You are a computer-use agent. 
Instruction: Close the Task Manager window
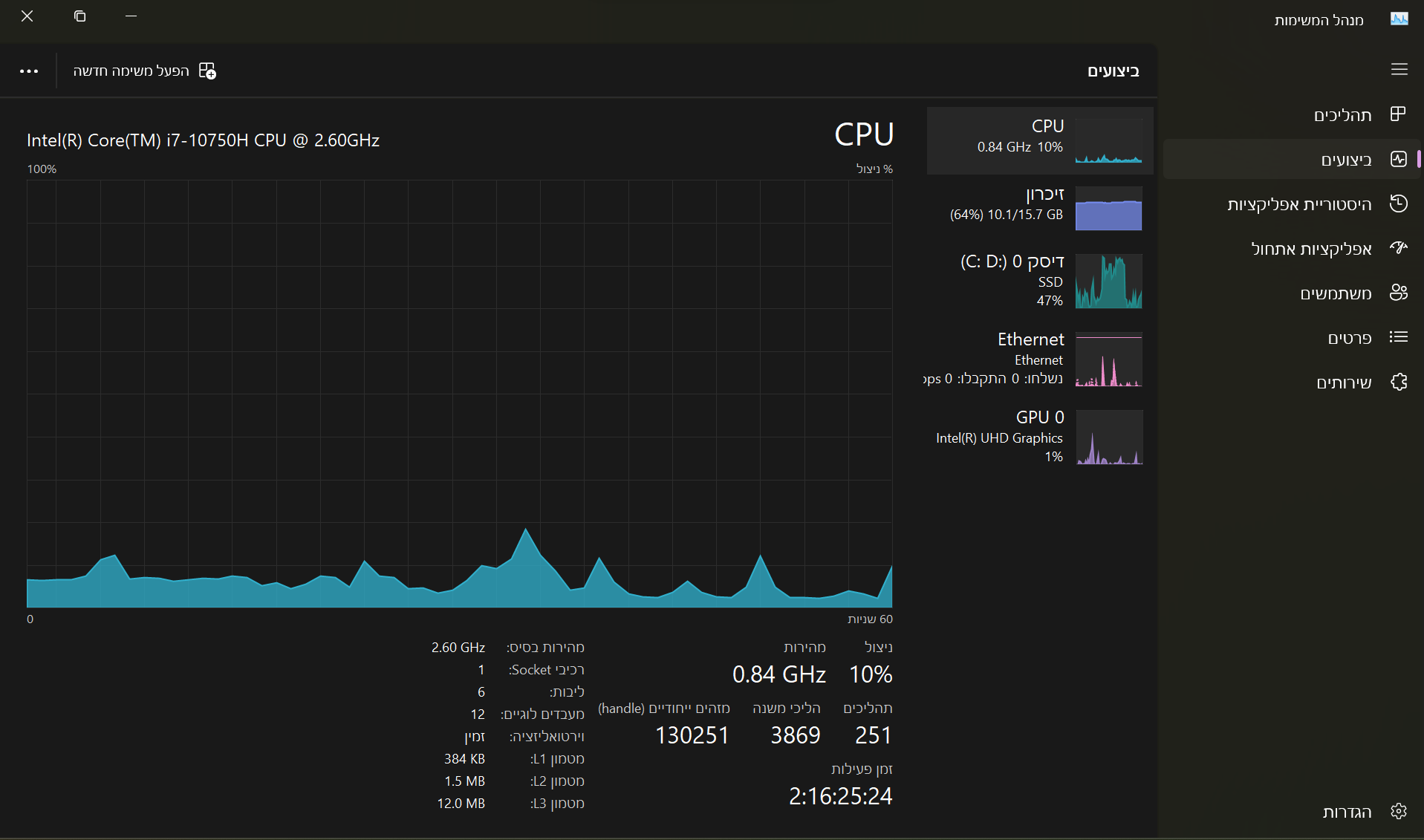27,16
